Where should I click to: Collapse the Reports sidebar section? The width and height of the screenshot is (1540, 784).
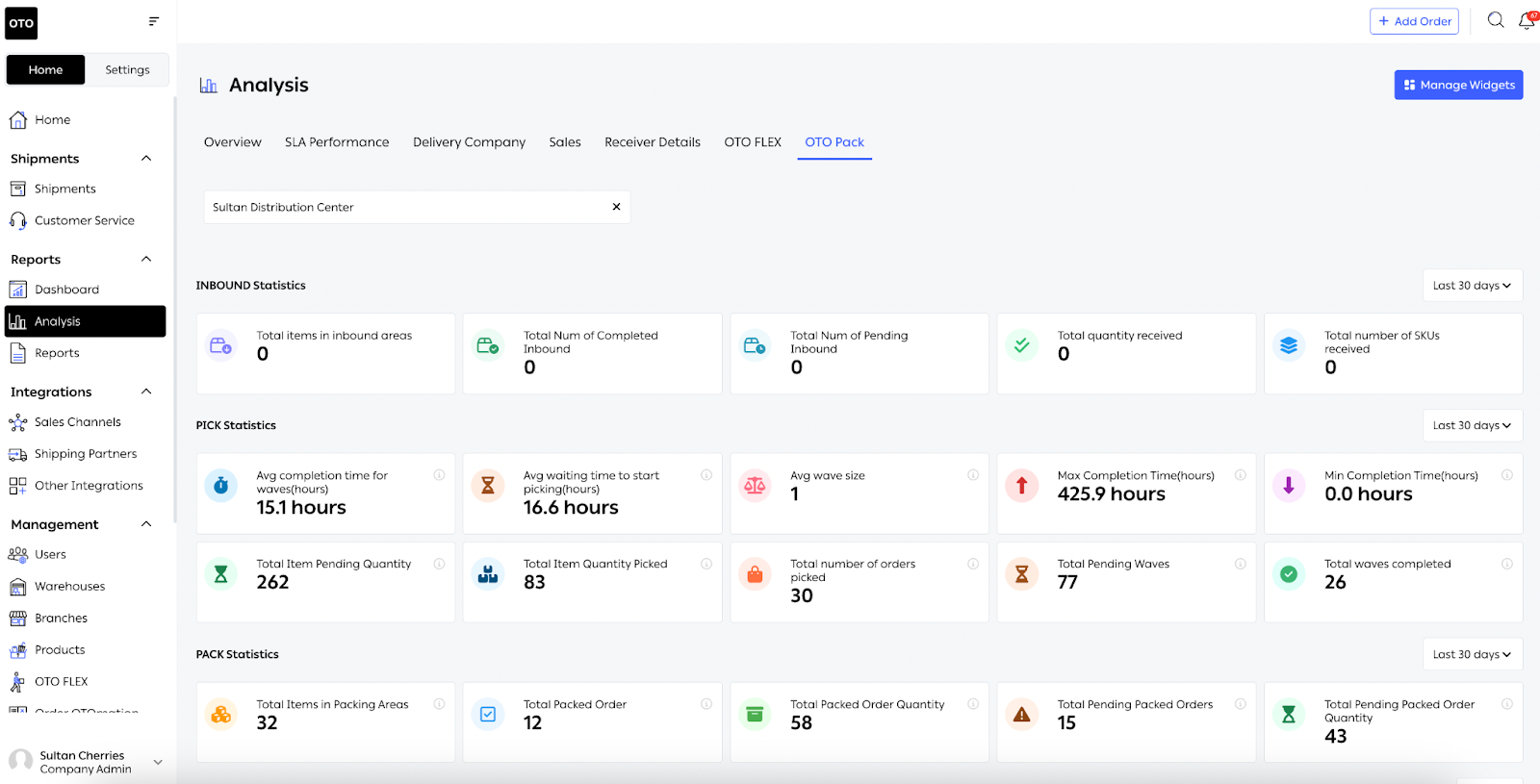[x=146, y=260]
